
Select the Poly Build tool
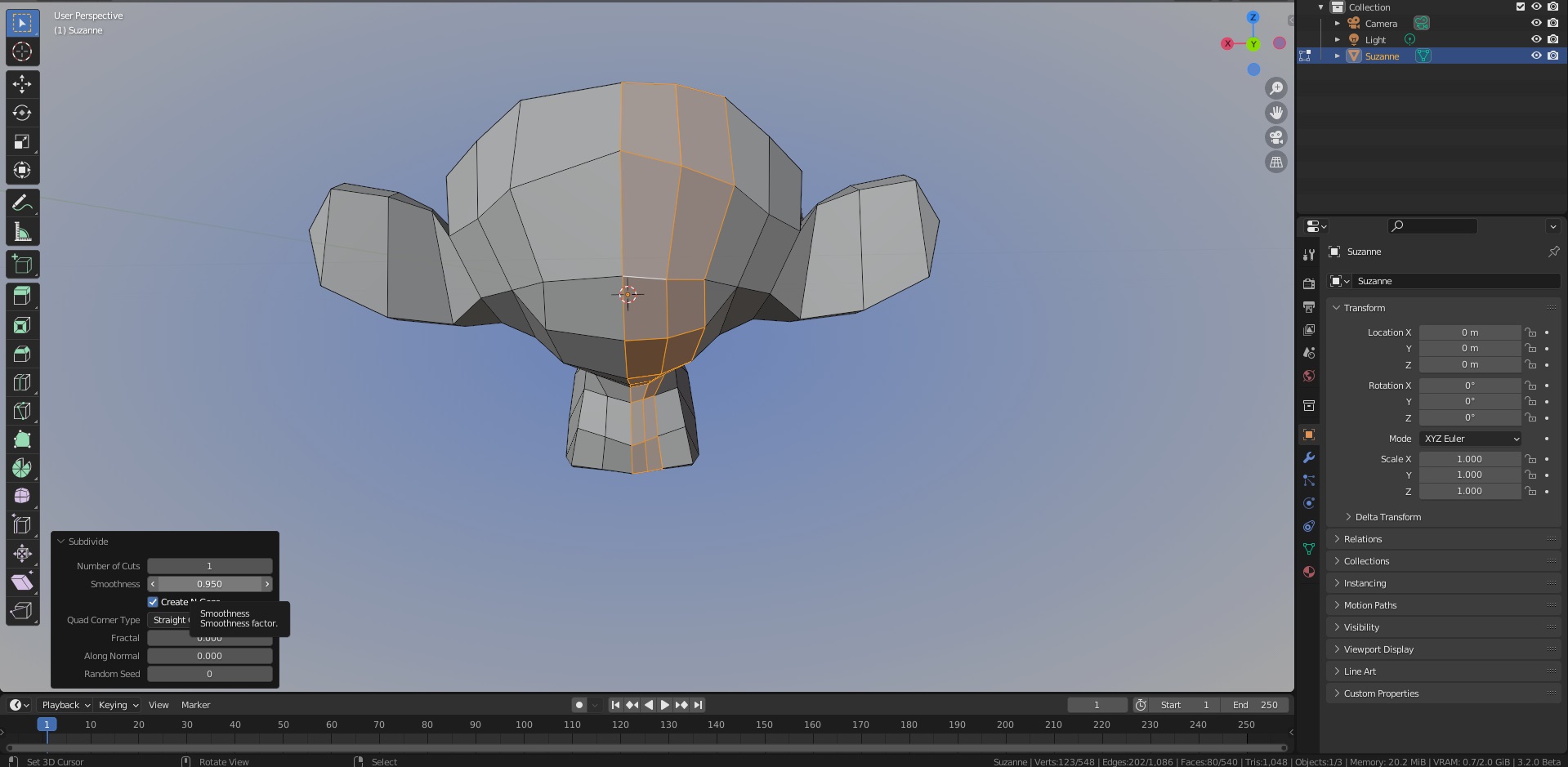pyautogui.click(x=22, y=439)
